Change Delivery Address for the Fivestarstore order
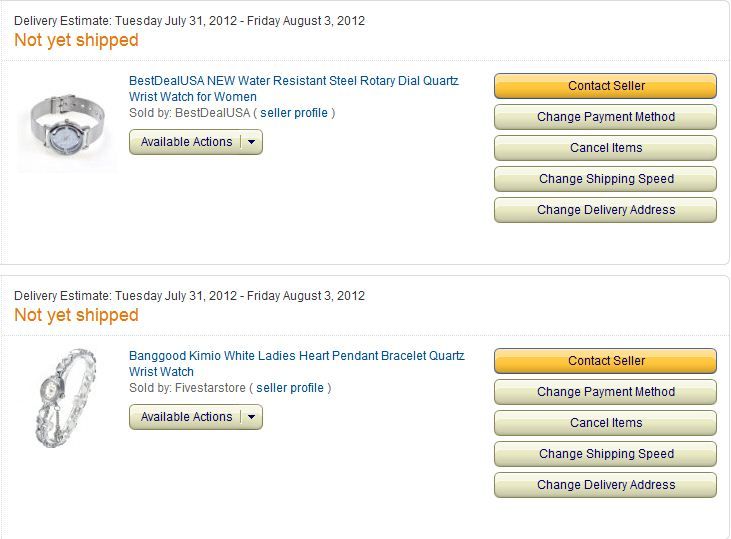This screenshot has height=539, width=731. [606, 485]
